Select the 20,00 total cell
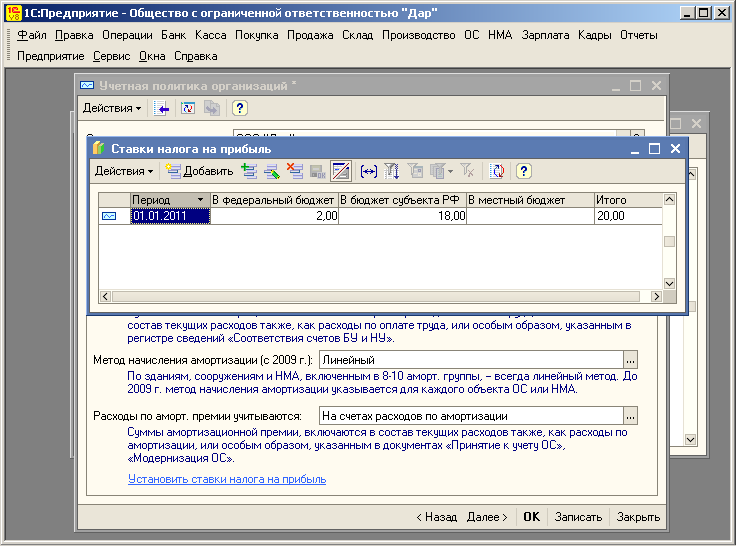Screen dimensions: 736x546 point(628,216)
